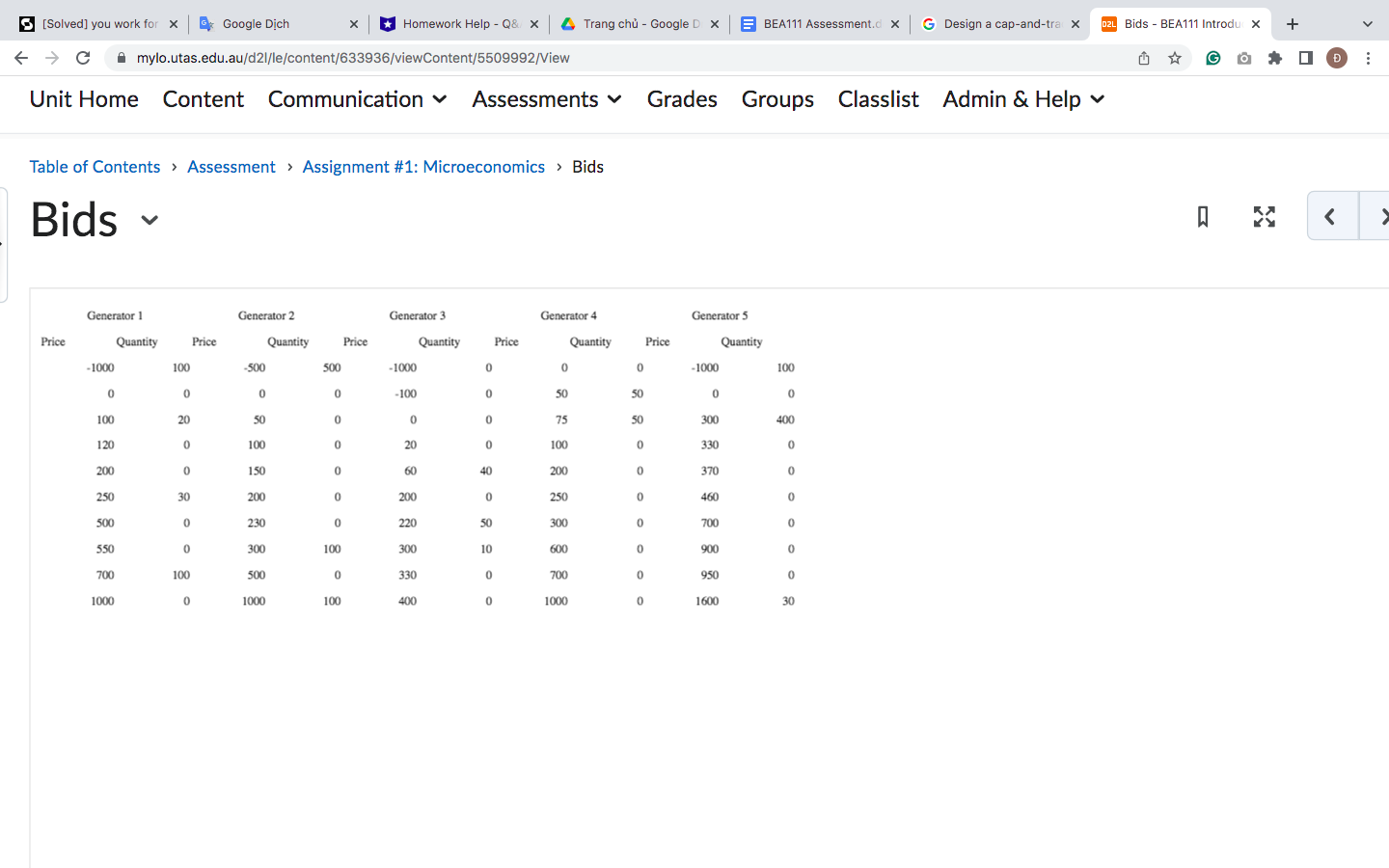Go forward using browser forward arrow

(x=52, y=58)
